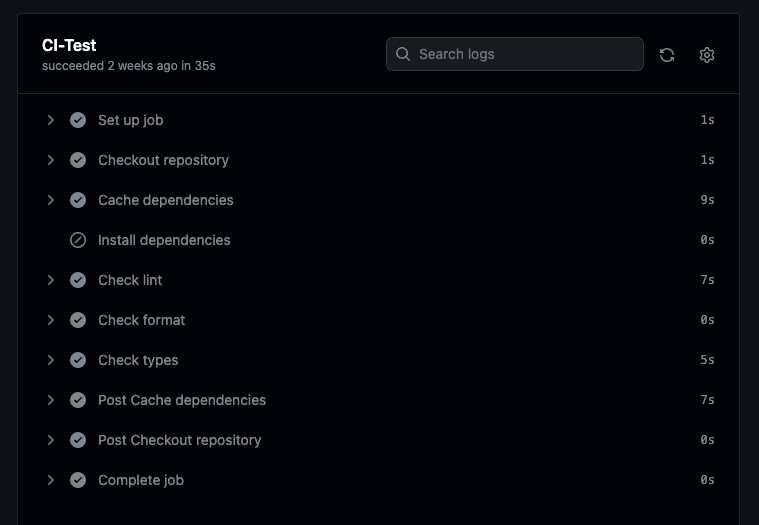The height and width of the screenshot is (525, 759).
Task: Expand the Post Cache dependencies chevron
Action: [x=51, y=400]
